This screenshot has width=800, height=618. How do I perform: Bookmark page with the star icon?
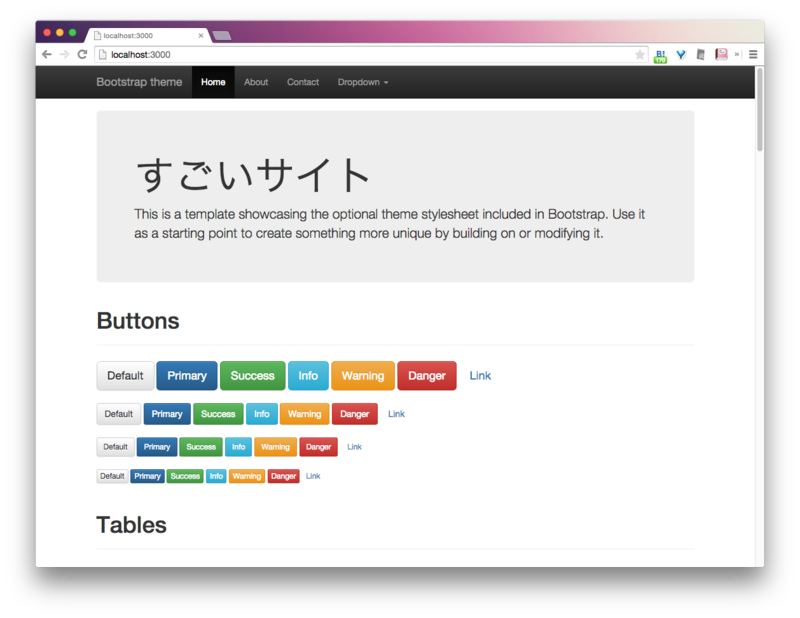point(639,55)
